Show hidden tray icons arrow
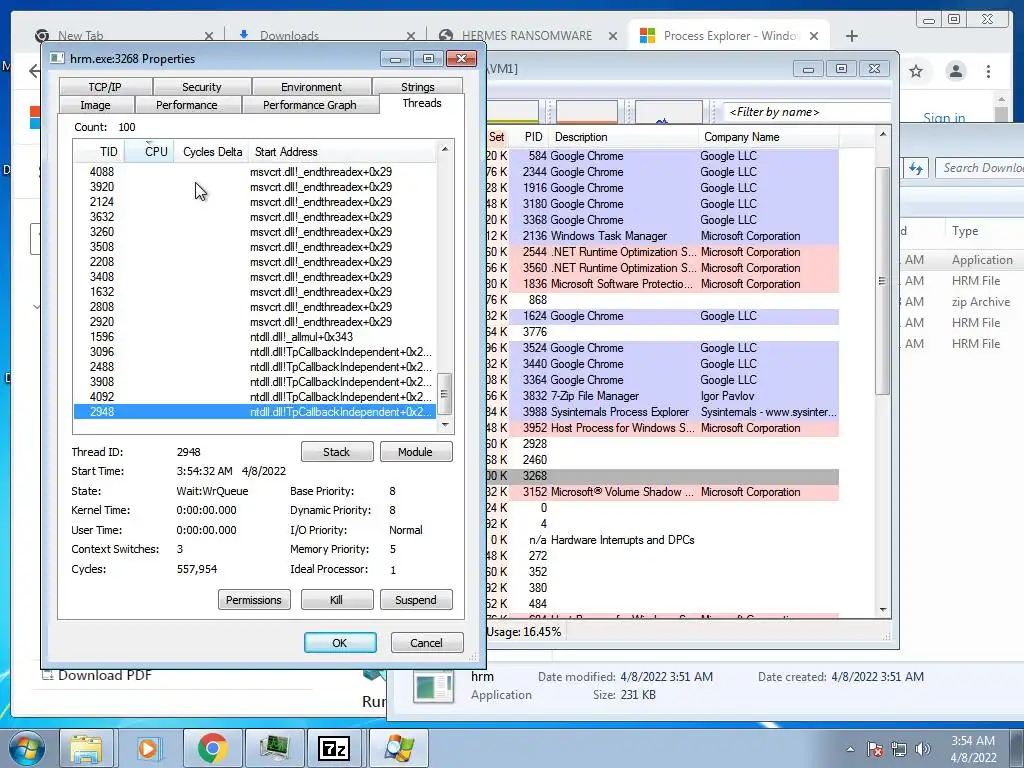The width and height of the screenshot is (1024, 768). [x=850, y=749]
